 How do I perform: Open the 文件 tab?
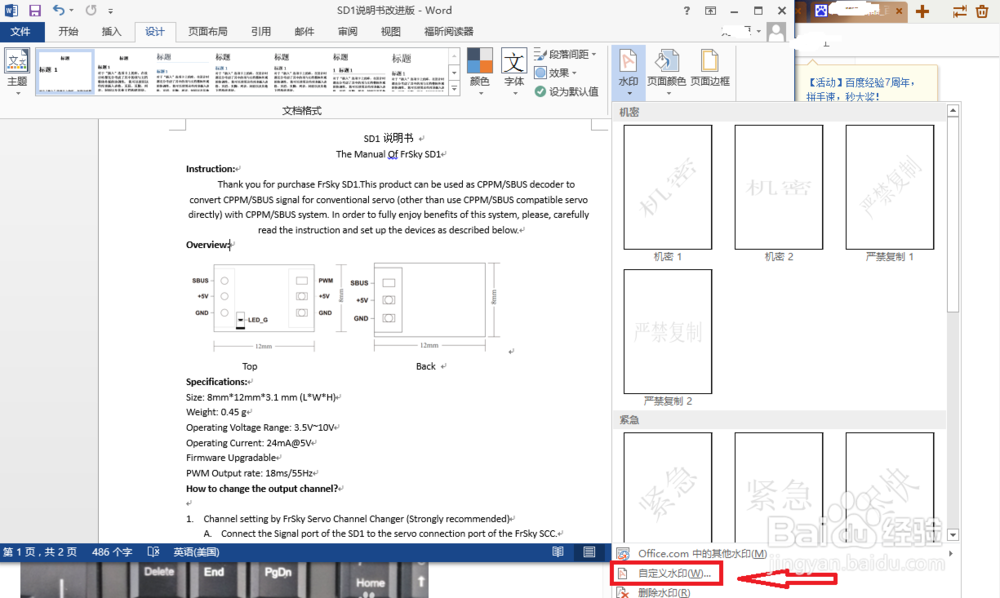(x=20, y=31)
